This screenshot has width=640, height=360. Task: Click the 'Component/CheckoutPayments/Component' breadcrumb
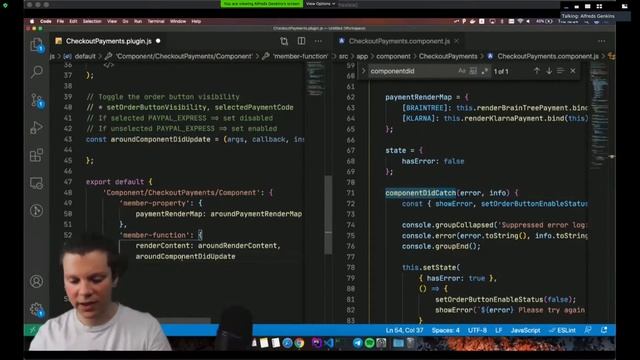click(x=184, y=56)
